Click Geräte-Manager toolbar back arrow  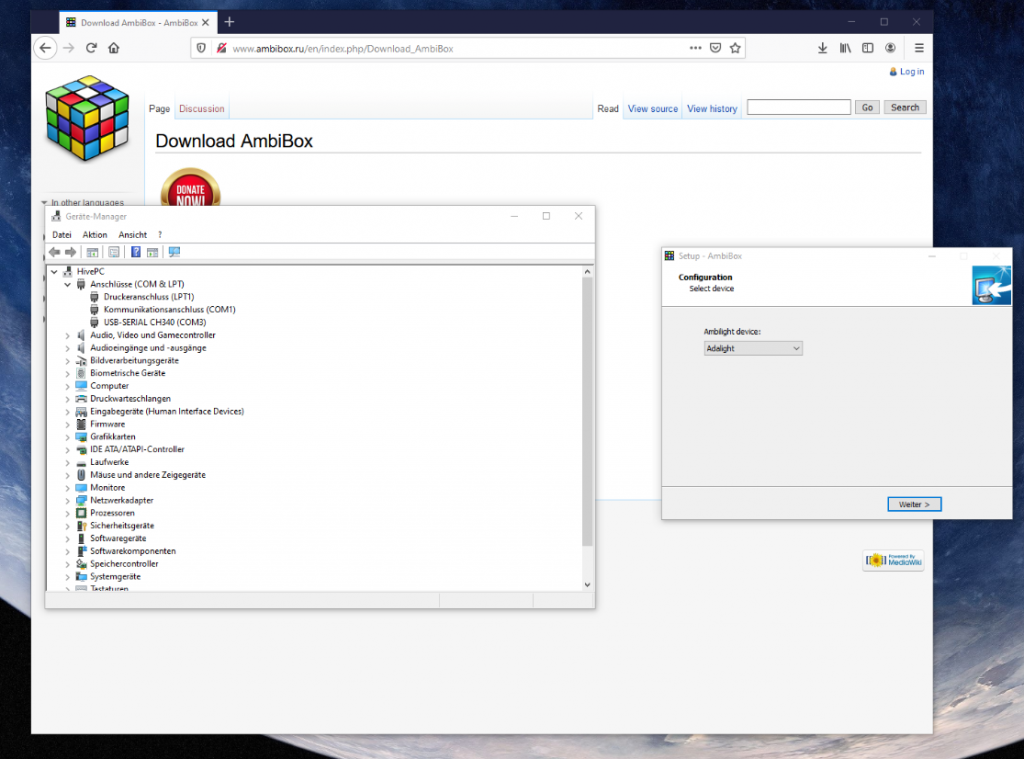coord(55,252)
